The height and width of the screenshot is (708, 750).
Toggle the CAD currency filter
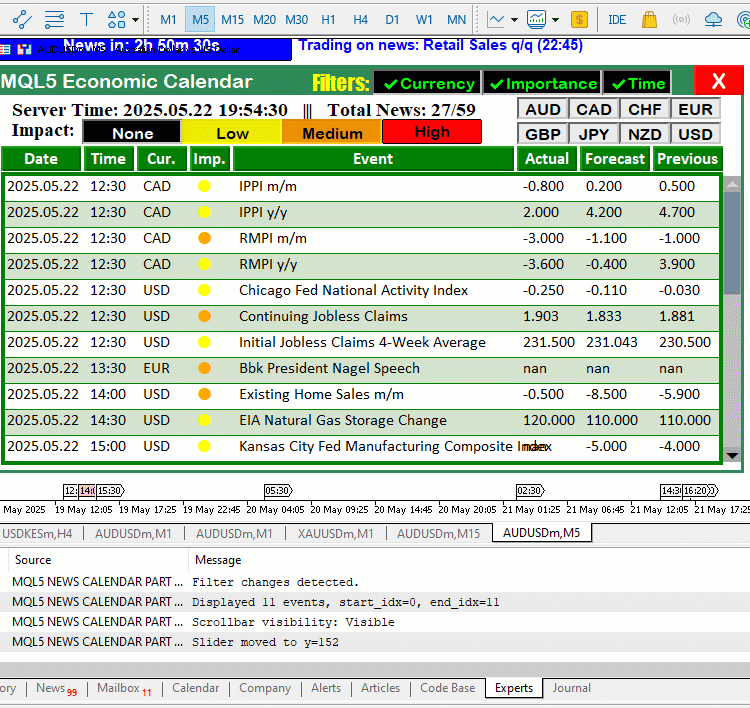[594, 110]
